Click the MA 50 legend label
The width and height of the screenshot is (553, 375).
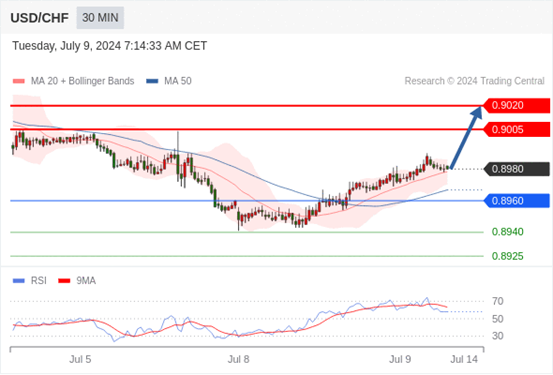pyautogui.click(x=178, y=81)
